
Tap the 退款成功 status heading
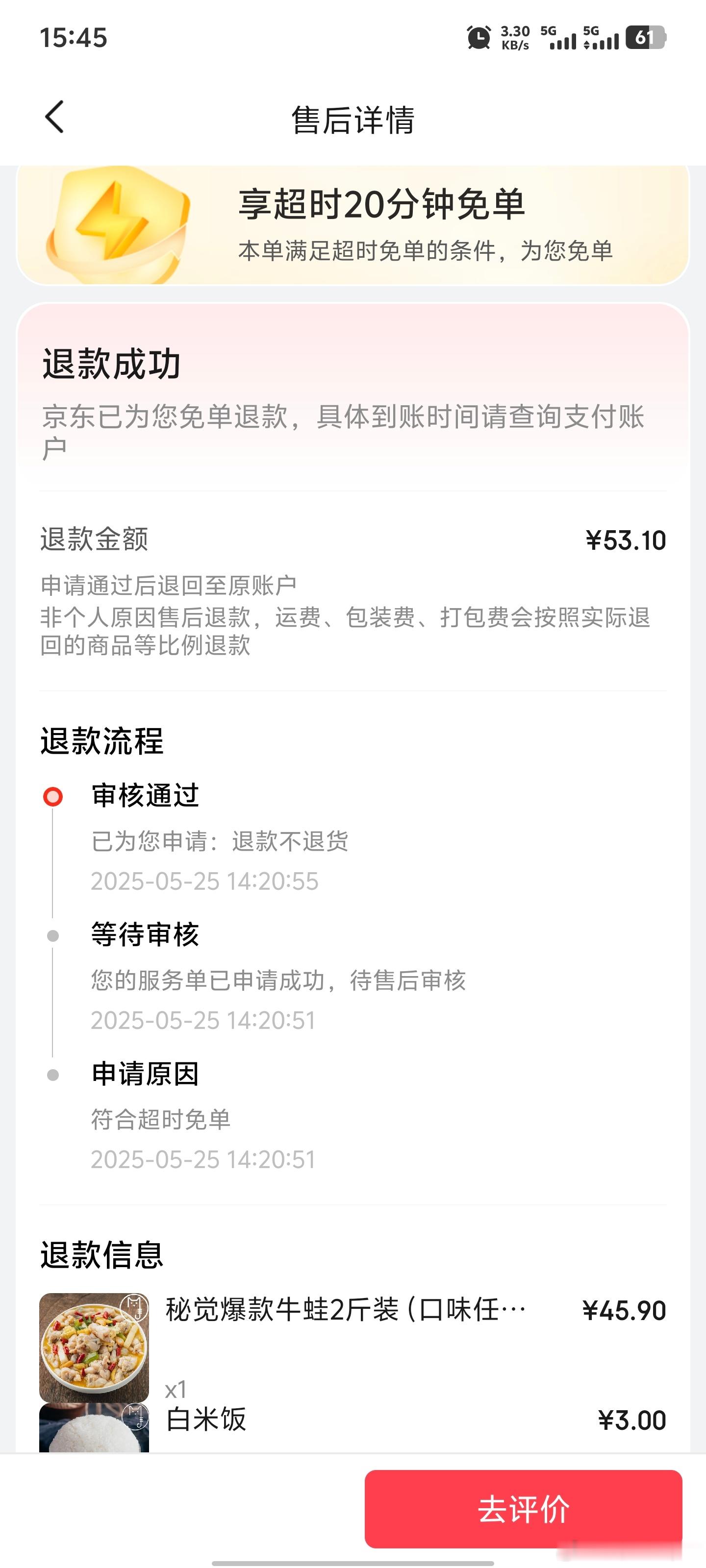tap(111, 364)
